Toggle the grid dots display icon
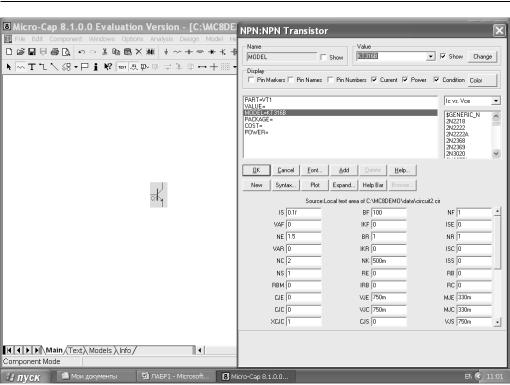Screen dimensions: 510x385 pos(226,67)
